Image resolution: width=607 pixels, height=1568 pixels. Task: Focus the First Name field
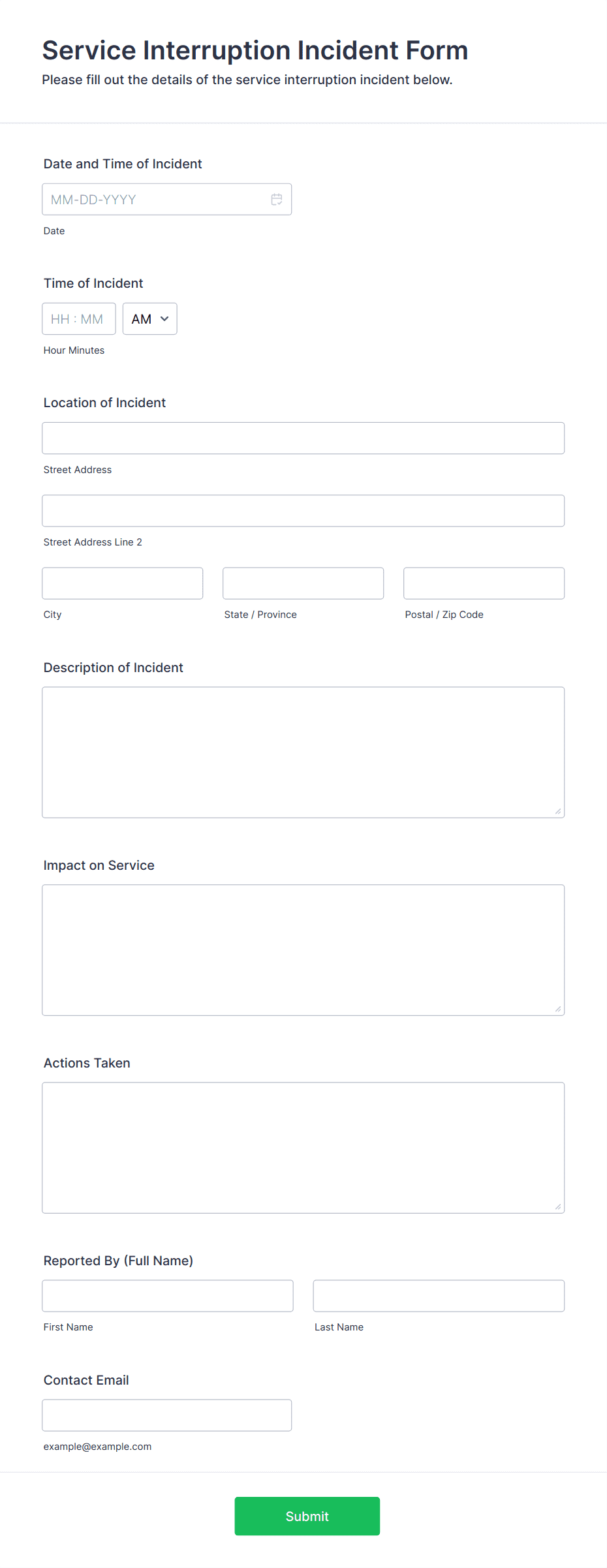167,1295
